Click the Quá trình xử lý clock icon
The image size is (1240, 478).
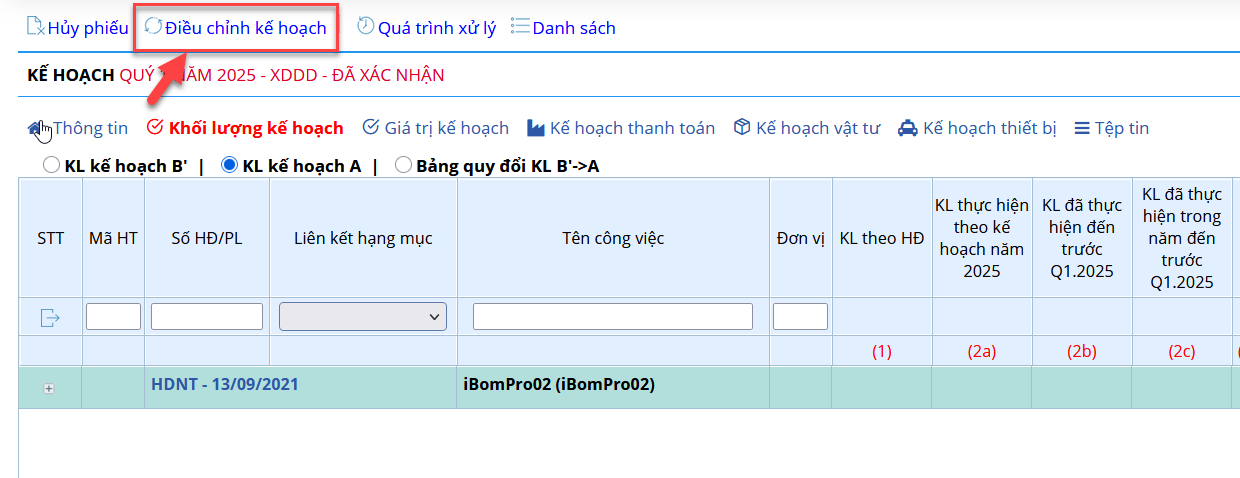pyautogui.click(x=366, y=27)
